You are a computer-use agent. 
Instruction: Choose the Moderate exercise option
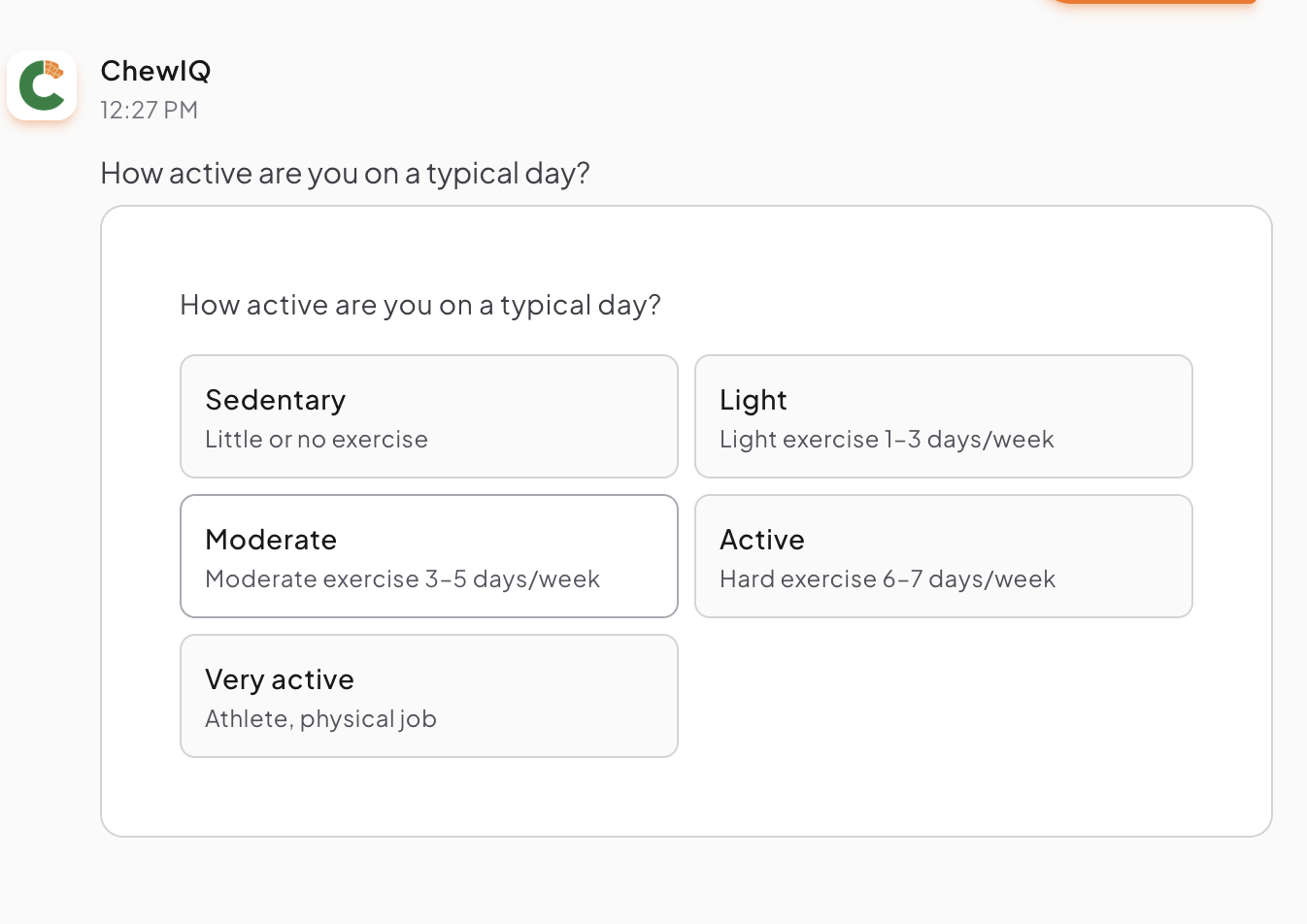(429, 555)
